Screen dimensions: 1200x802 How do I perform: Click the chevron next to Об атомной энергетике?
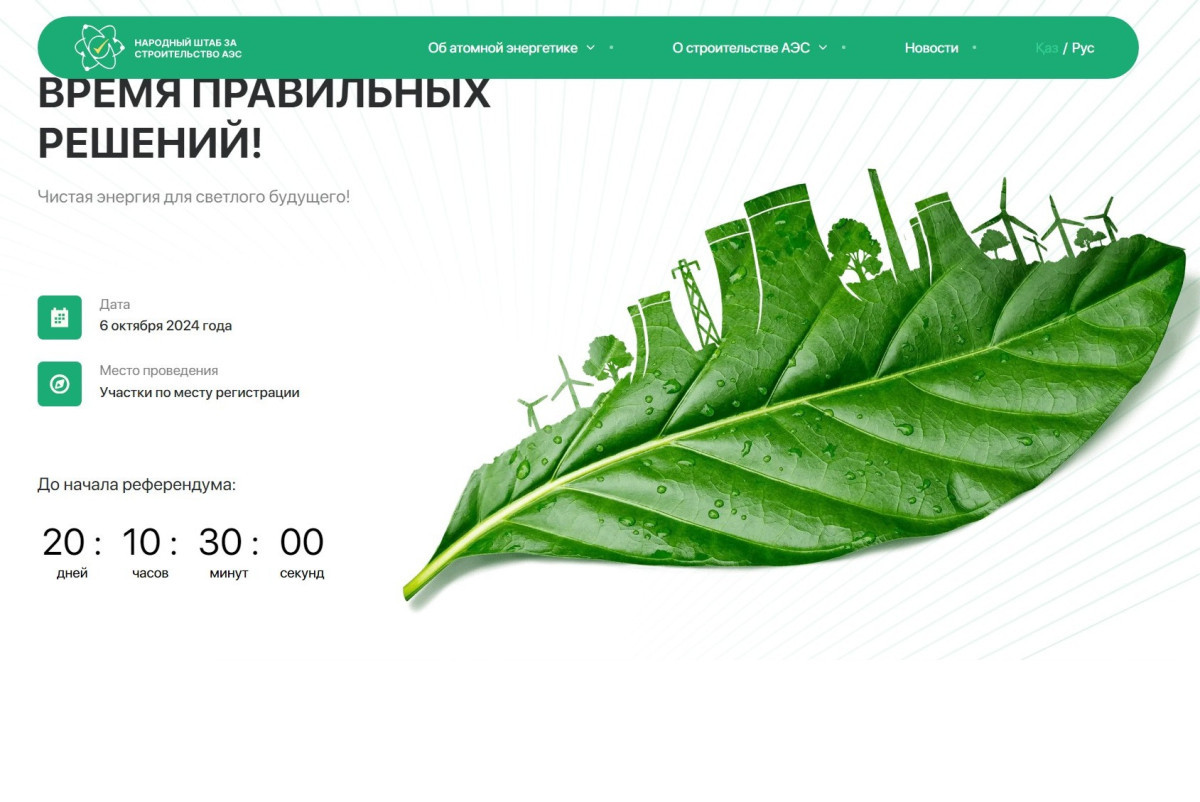point(589,46)
